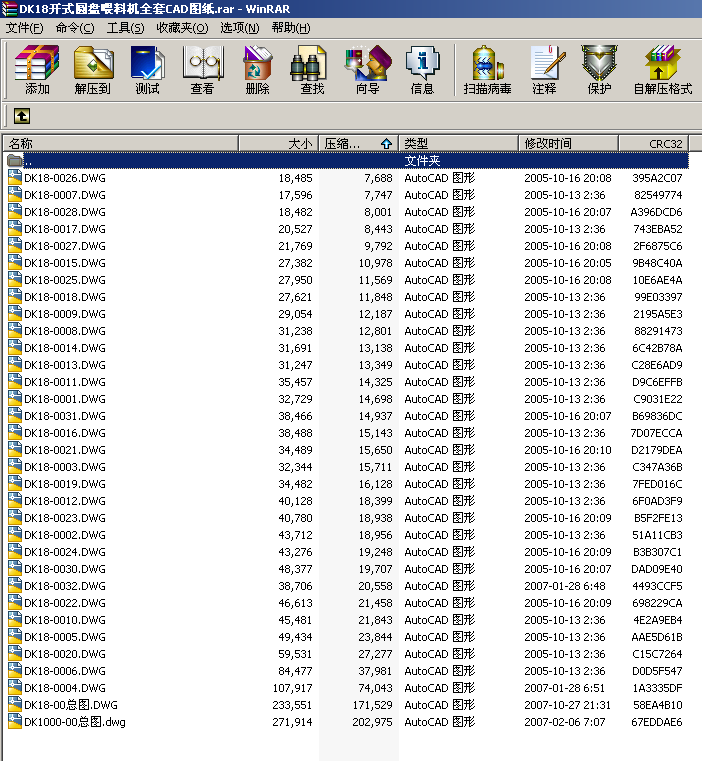The height and width of the screenshot is (761, 702).
Task: Select file name DK18-0012.DWG
Action: pyautogui.click(x=65, y=501)
